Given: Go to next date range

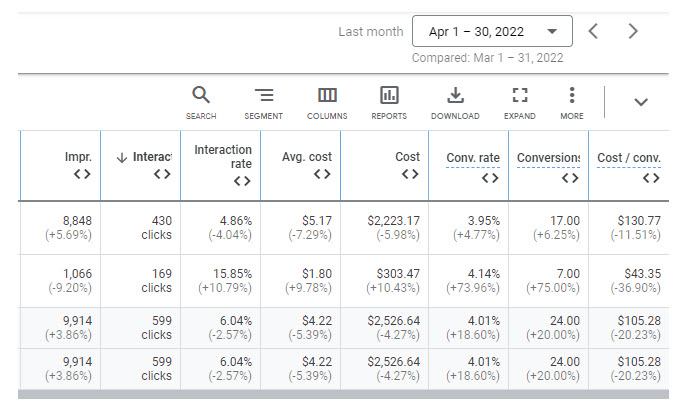Looking at the screenshot, I should (x=633, y=31).
